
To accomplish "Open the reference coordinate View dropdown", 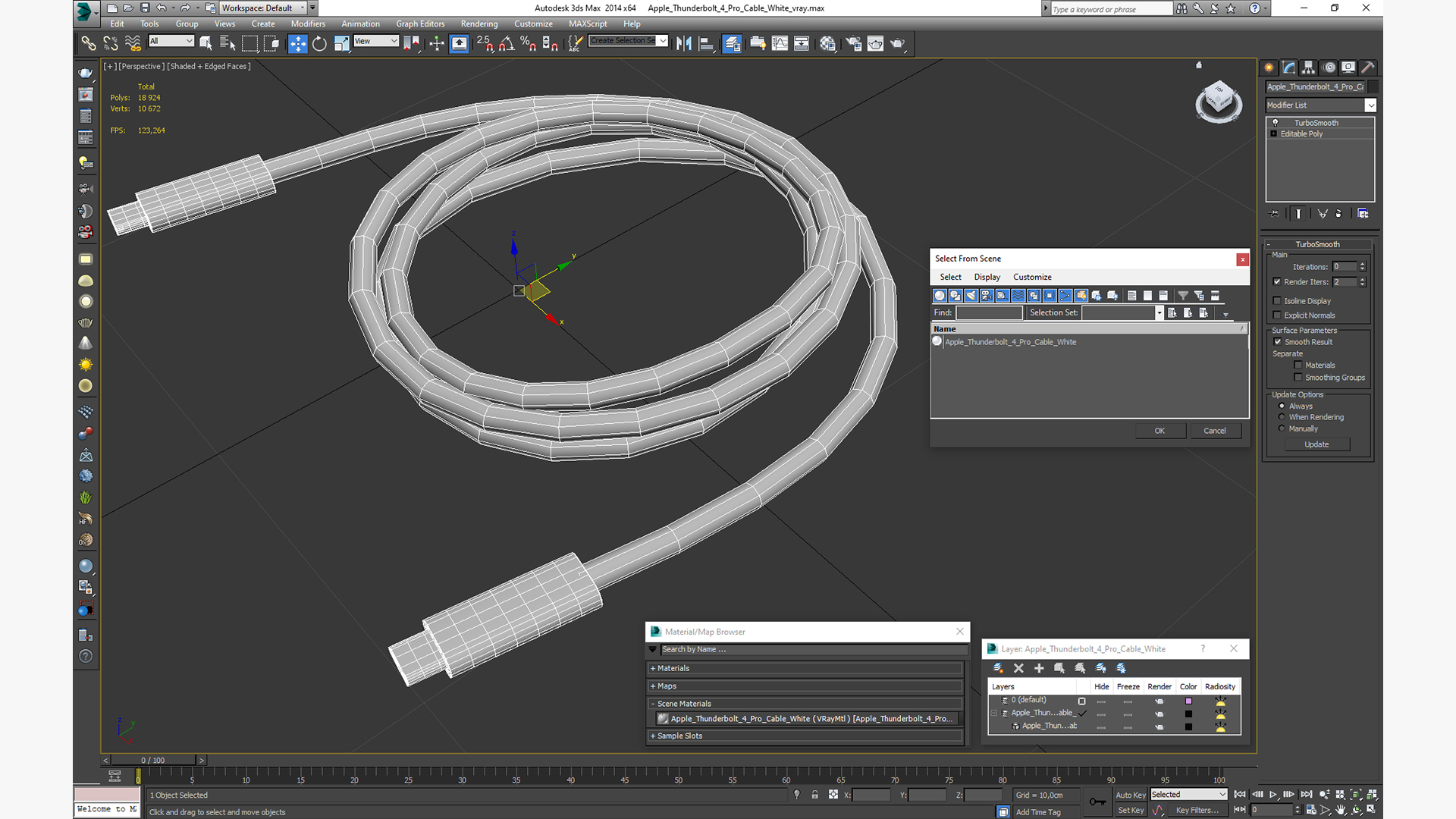I will (376, 41).
